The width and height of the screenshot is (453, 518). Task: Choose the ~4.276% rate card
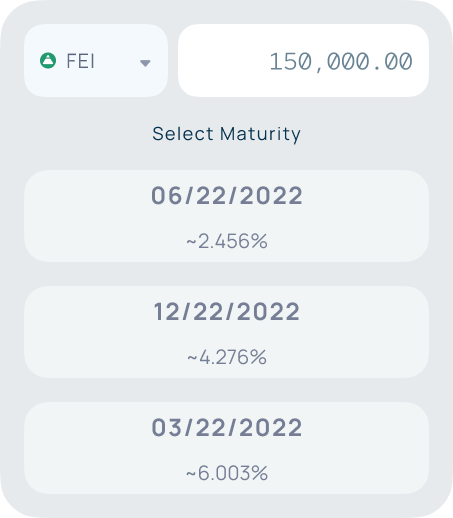pos(226,332)
